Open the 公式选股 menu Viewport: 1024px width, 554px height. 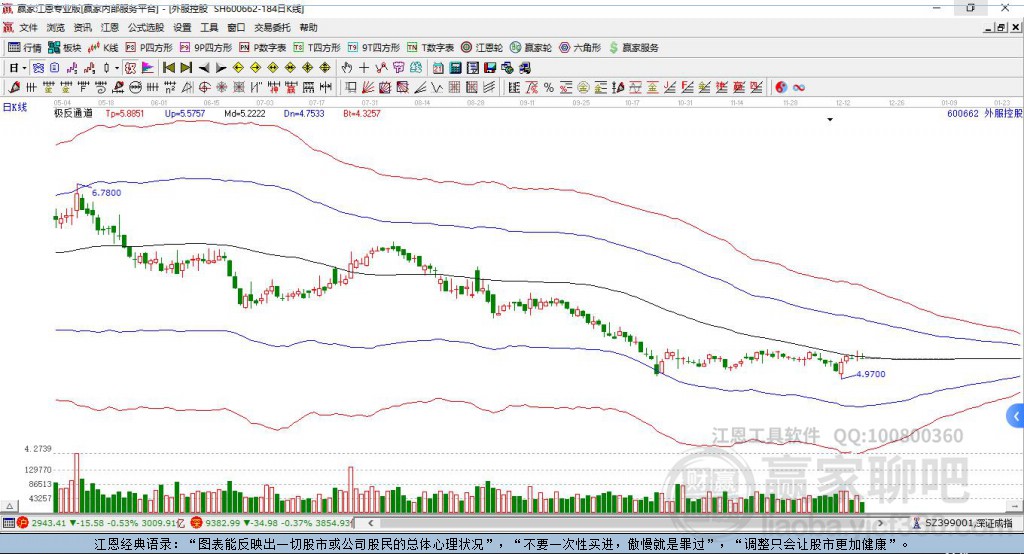coord(146,27)
